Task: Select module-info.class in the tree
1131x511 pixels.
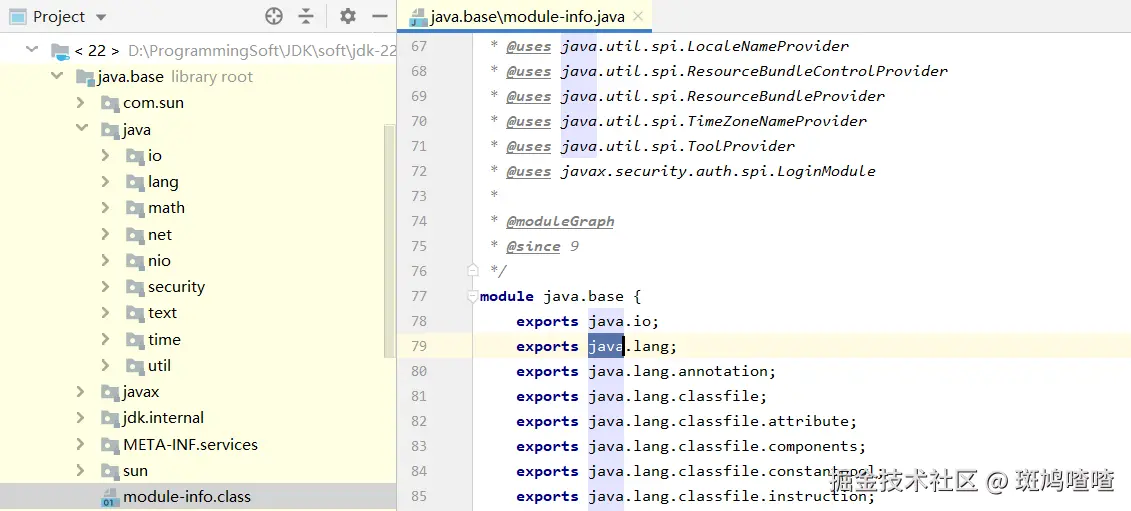Action: (198, 497)
